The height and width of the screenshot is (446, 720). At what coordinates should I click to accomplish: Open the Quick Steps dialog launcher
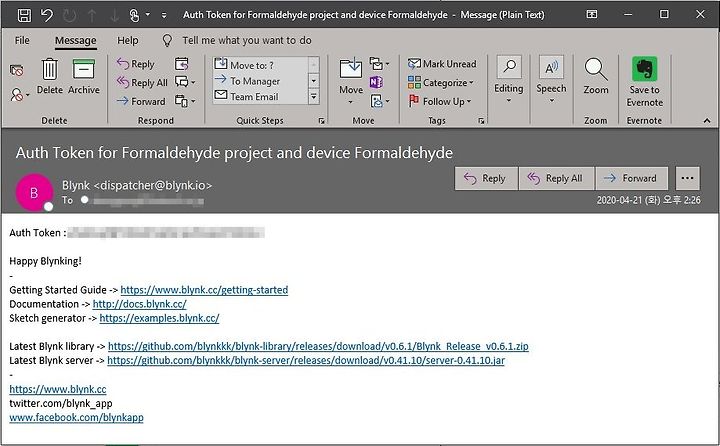pos(321,121)
